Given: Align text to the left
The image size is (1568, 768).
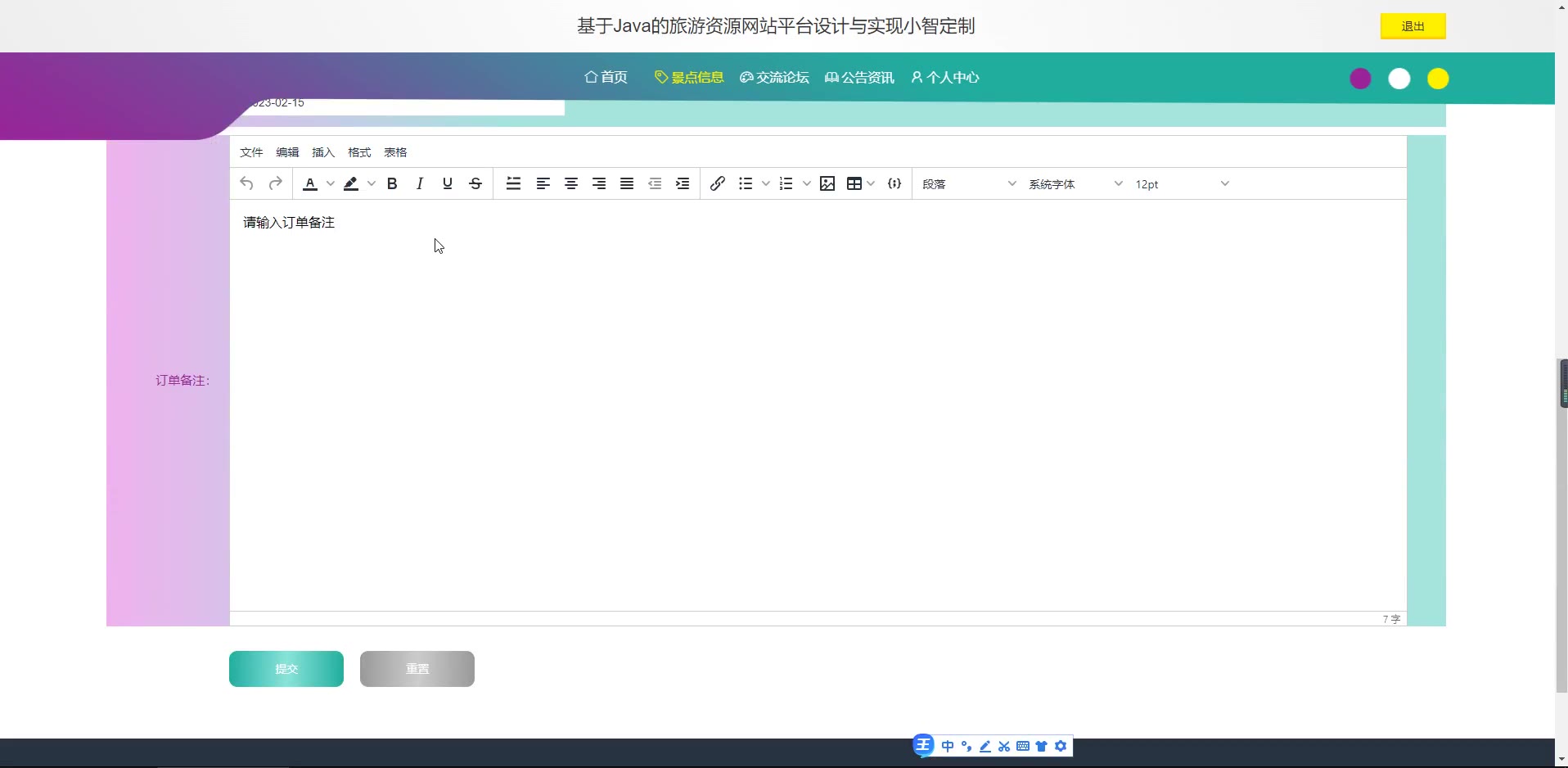Looking at the screenshot, I should [x=543, y=183].
